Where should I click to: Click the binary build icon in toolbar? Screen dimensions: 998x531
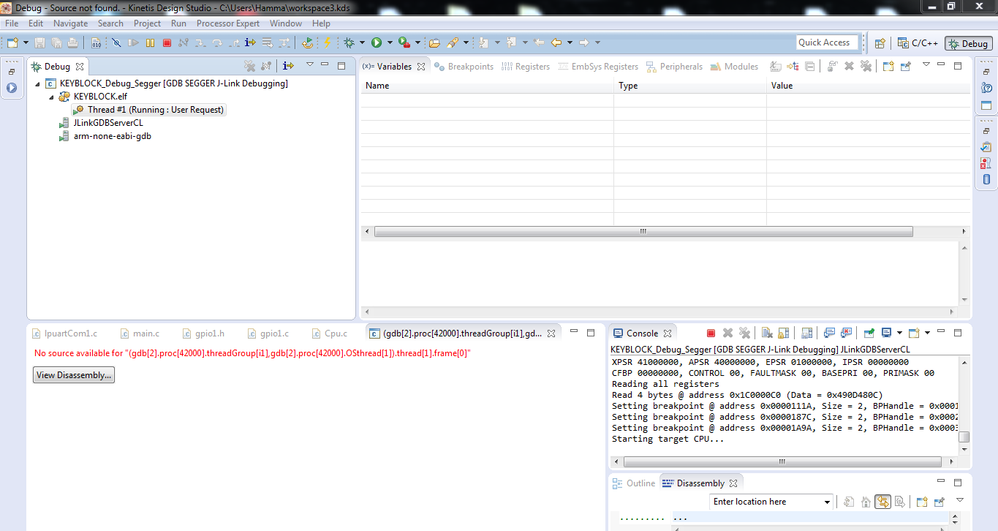[95, 43]
